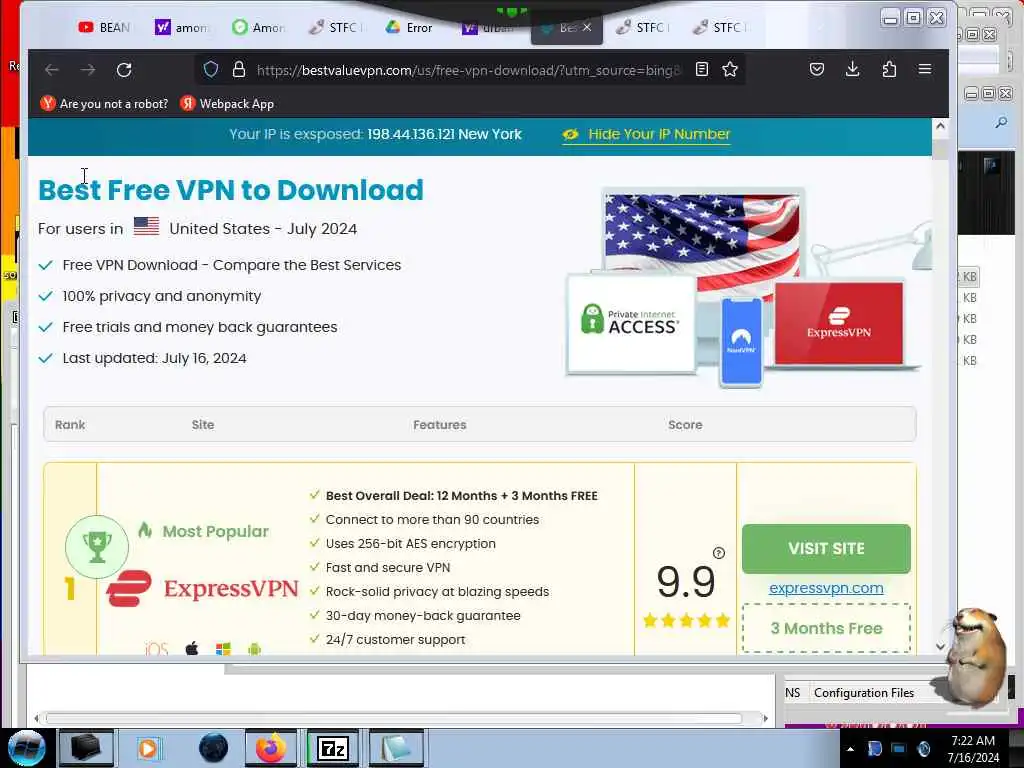
Task: Click the Private Internet Access logo card
Action: click(631, 323)
